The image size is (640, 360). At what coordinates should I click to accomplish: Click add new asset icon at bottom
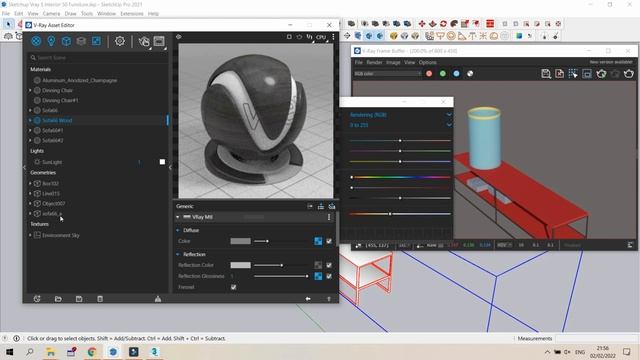coord(37,299)
